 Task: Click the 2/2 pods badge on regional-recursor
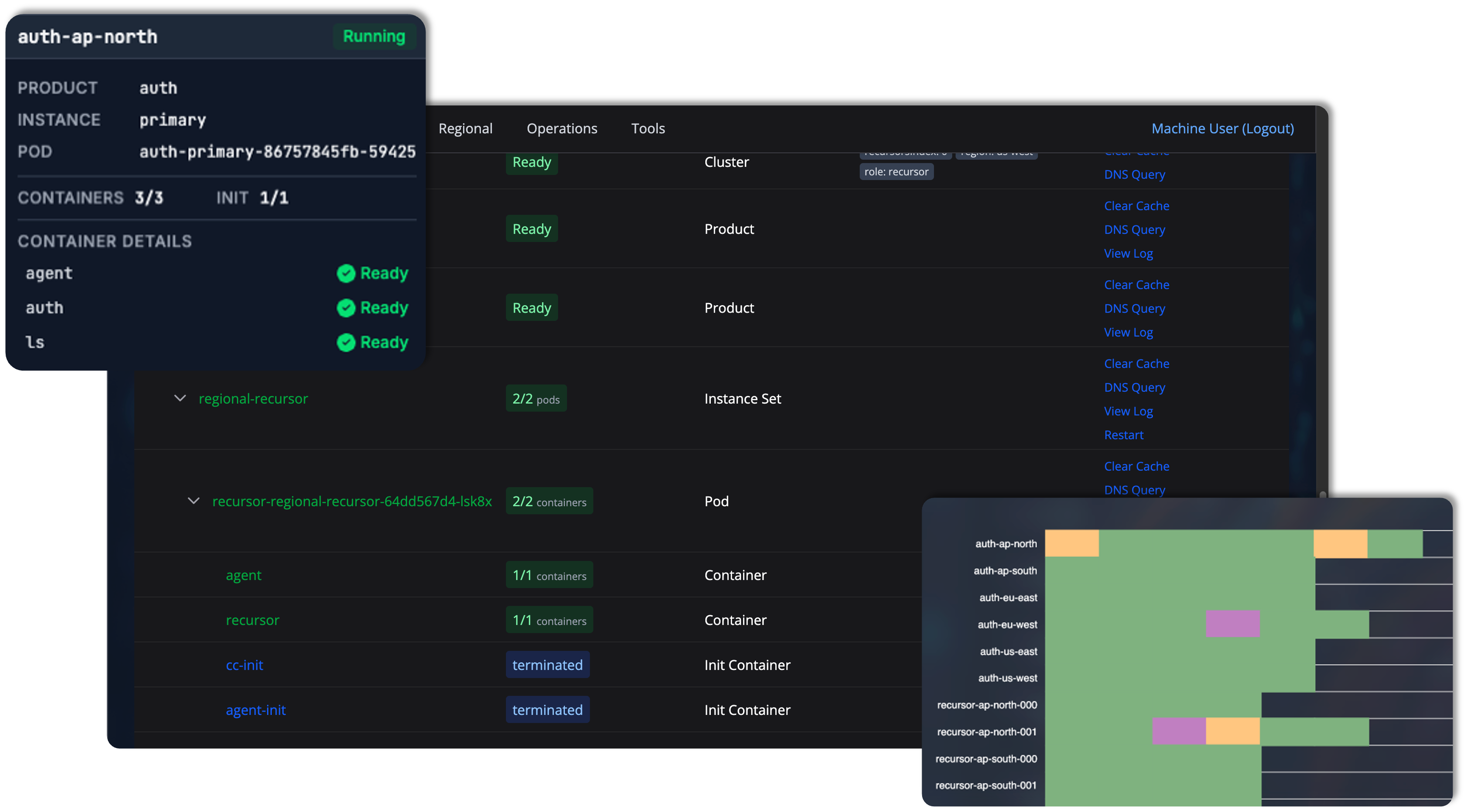(536, 398)
